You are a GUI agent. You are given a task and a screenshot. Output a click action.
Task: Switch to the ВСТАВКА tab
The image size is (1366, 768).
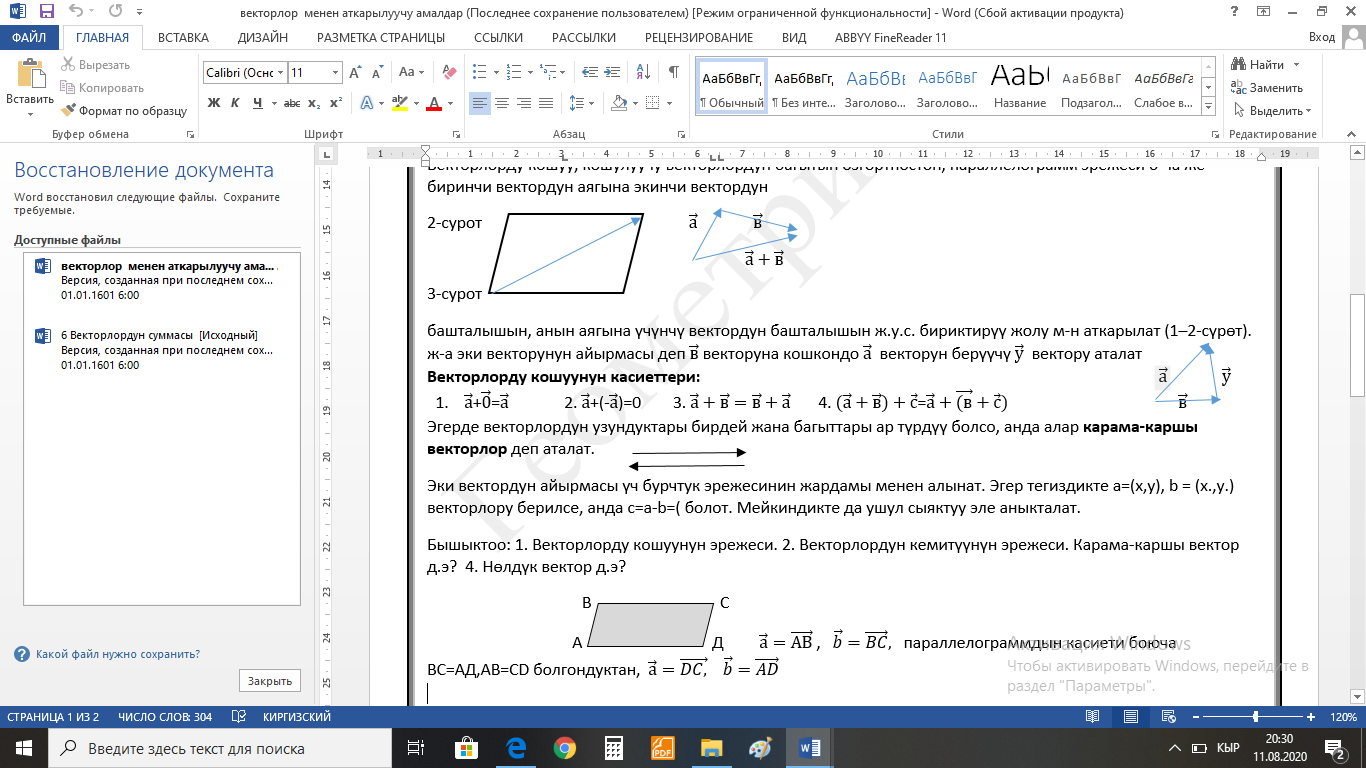click(x=183, y=37)
